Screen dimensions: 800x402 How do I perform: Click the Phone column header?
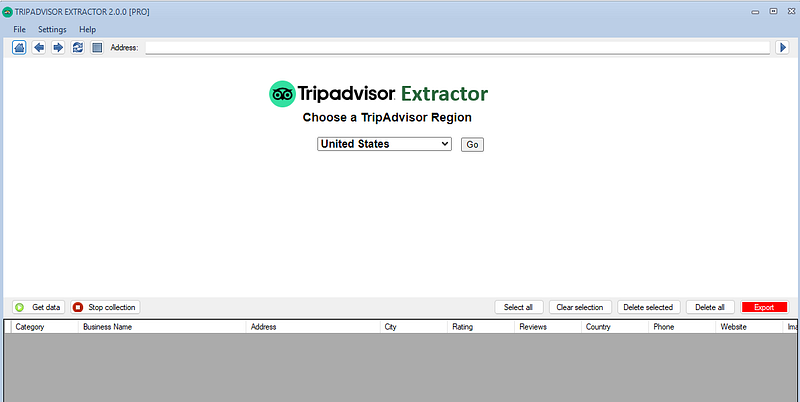682,327
